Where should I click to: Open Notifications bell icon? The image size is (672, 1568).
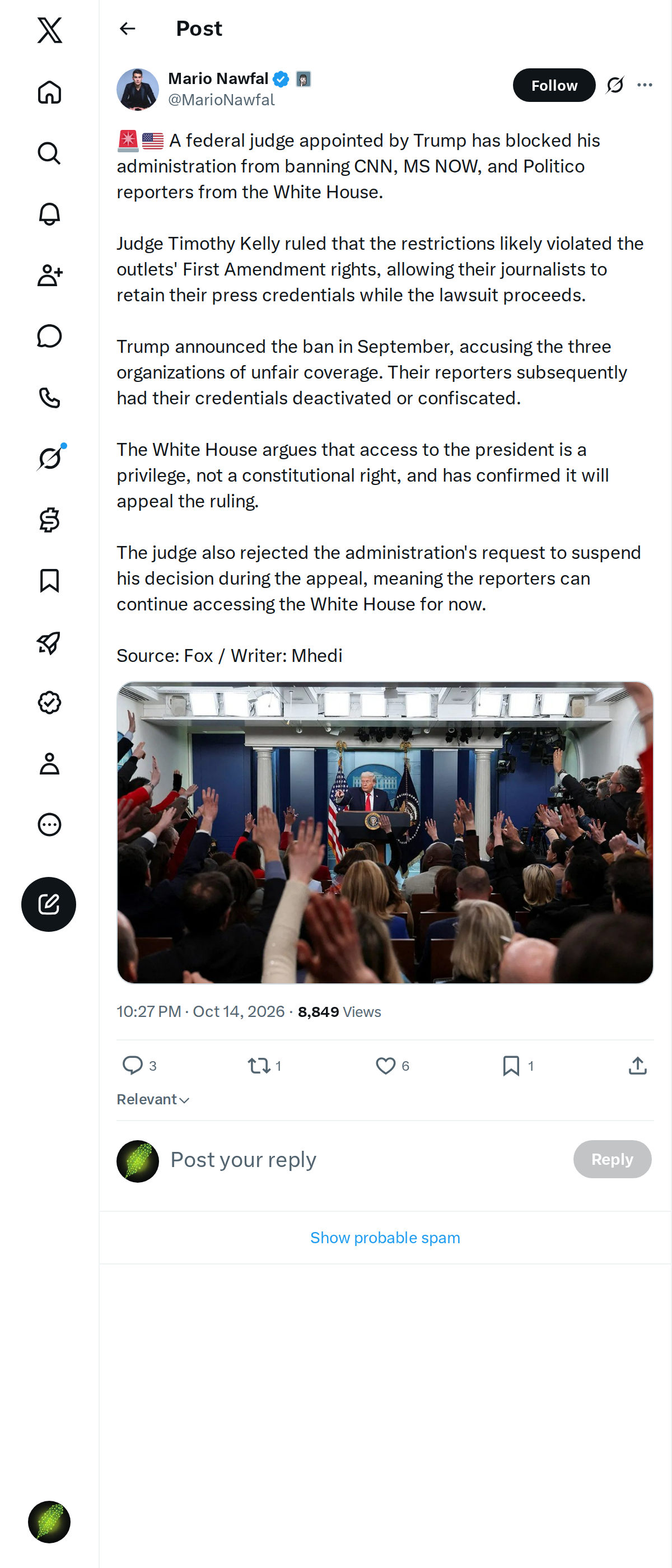point(49,214)
